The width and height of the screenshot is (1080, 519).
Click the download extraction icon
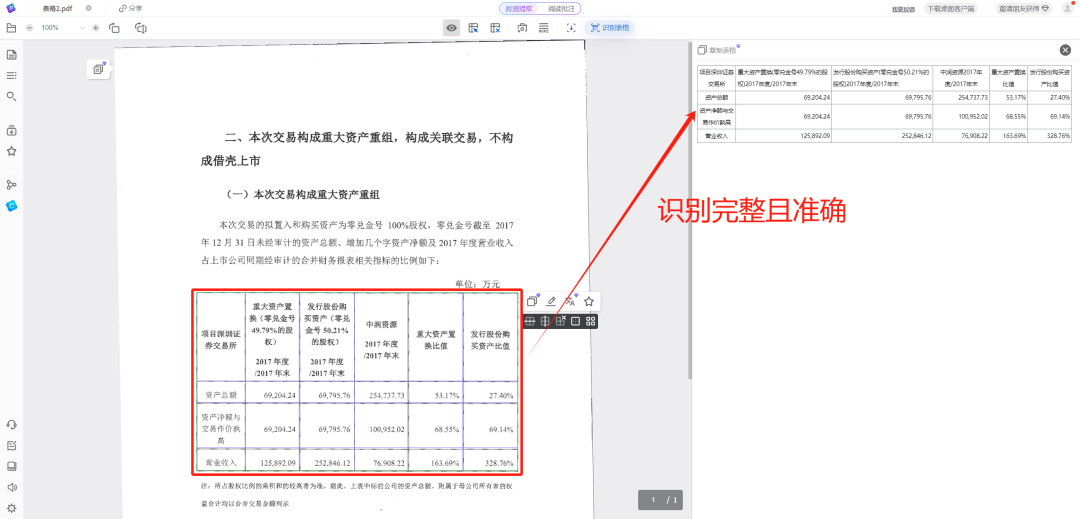click(570, 28)
